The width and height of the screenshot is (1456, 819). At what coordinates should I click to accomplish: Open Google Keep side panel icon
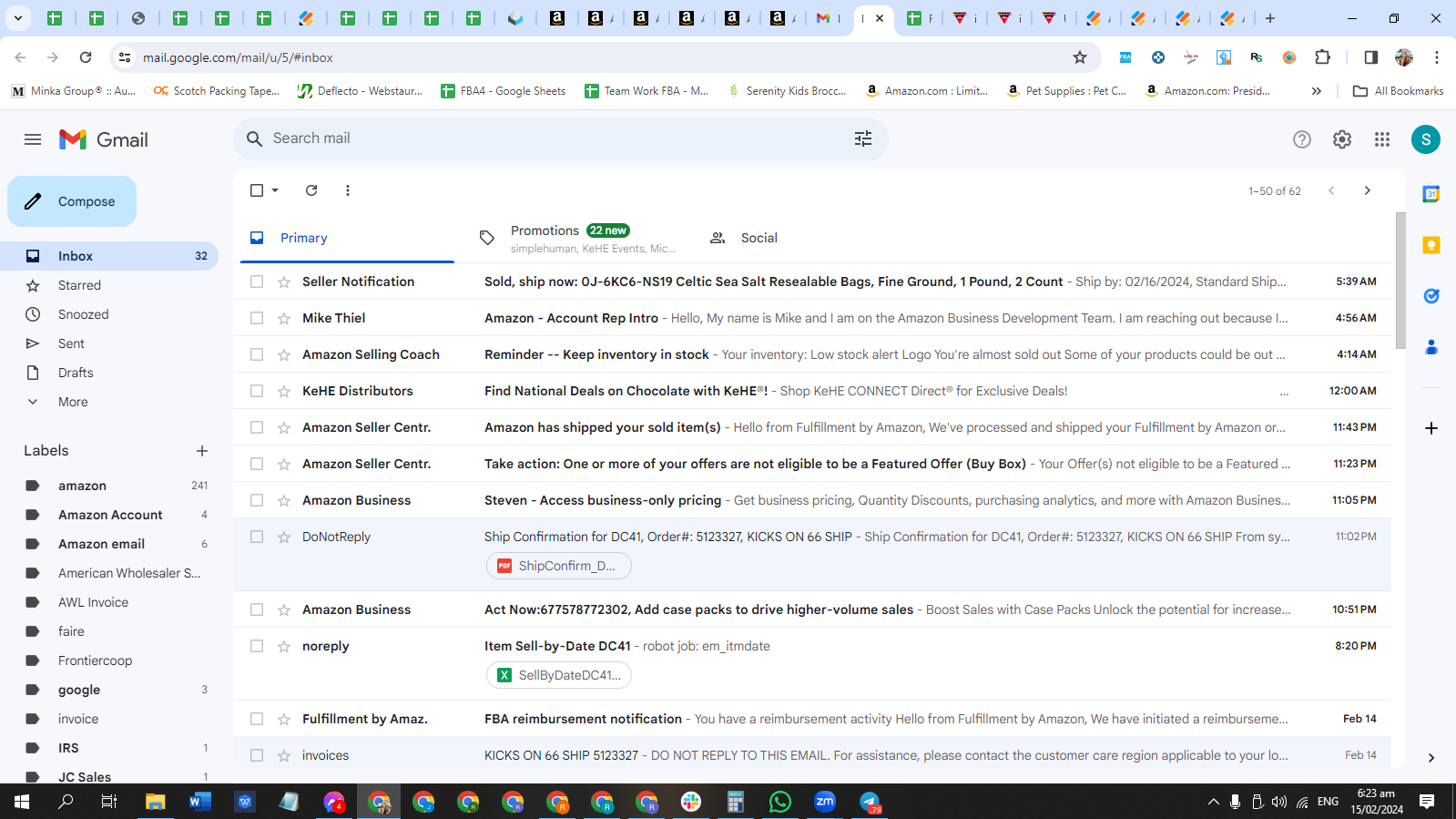[1431, 245]
